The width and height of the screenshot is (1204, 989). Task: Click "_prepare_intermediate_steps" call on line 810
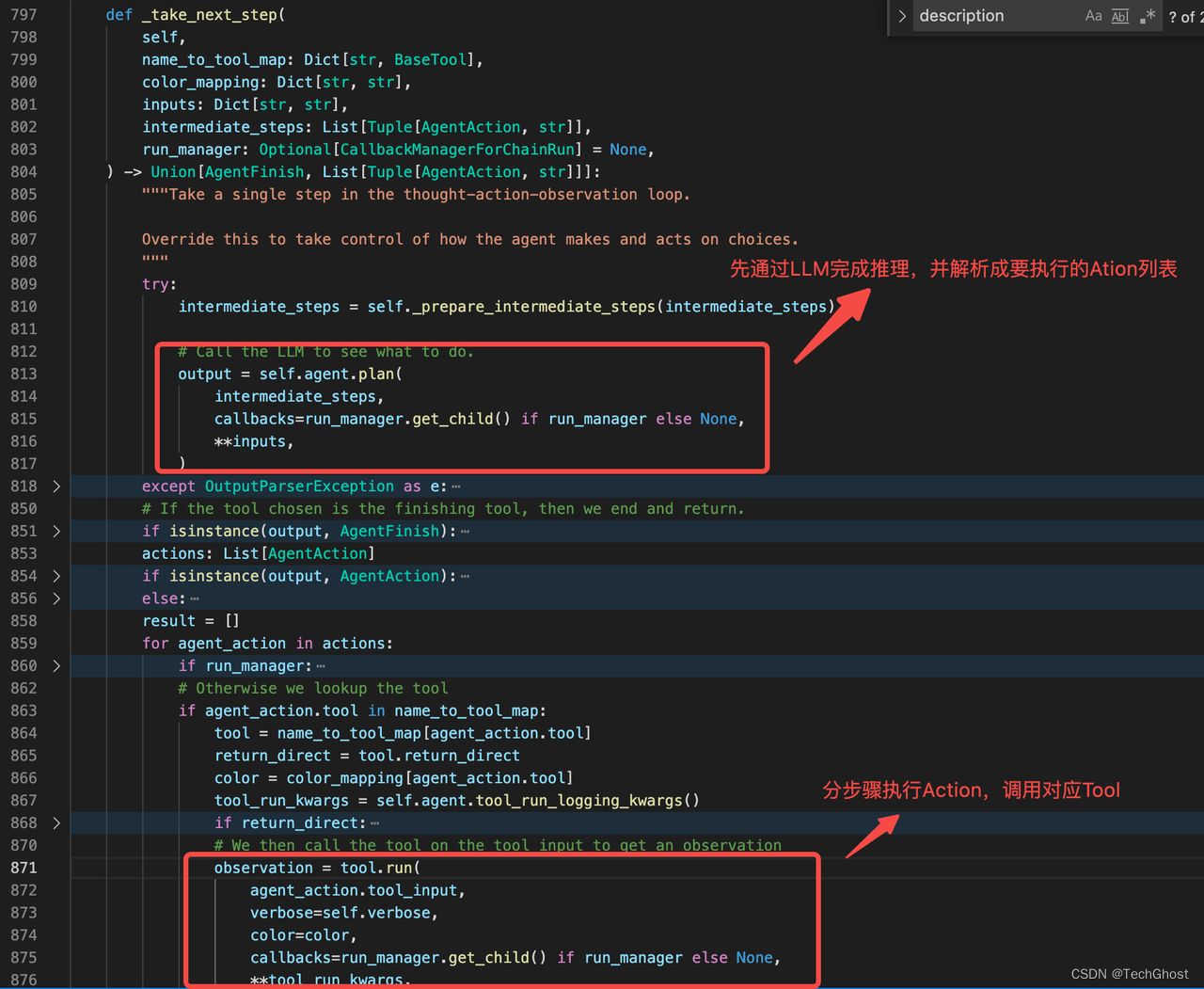(534, 307)
